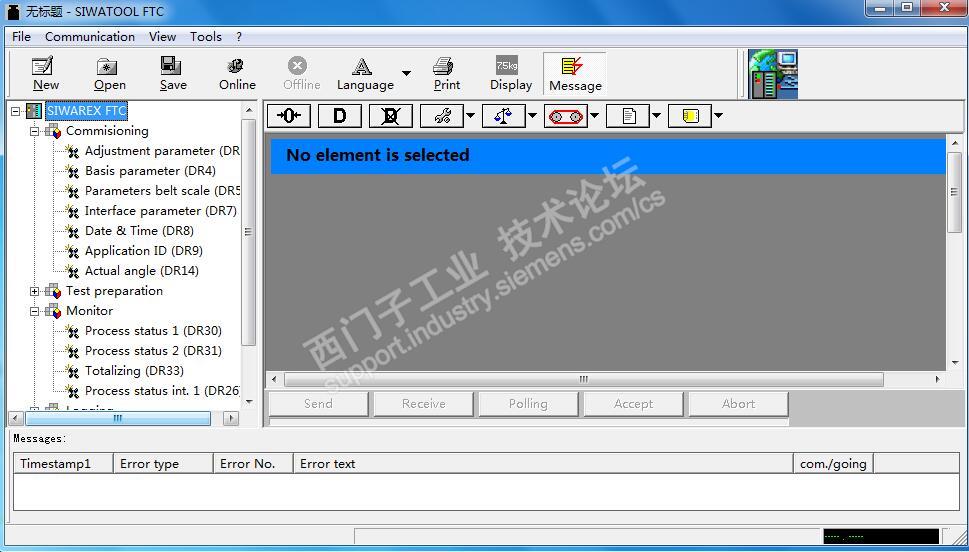This screenshot has height=552, width=969.
Task: Click tree panel horizontal scrollbar thumb
Action: [x=117, y=418]
